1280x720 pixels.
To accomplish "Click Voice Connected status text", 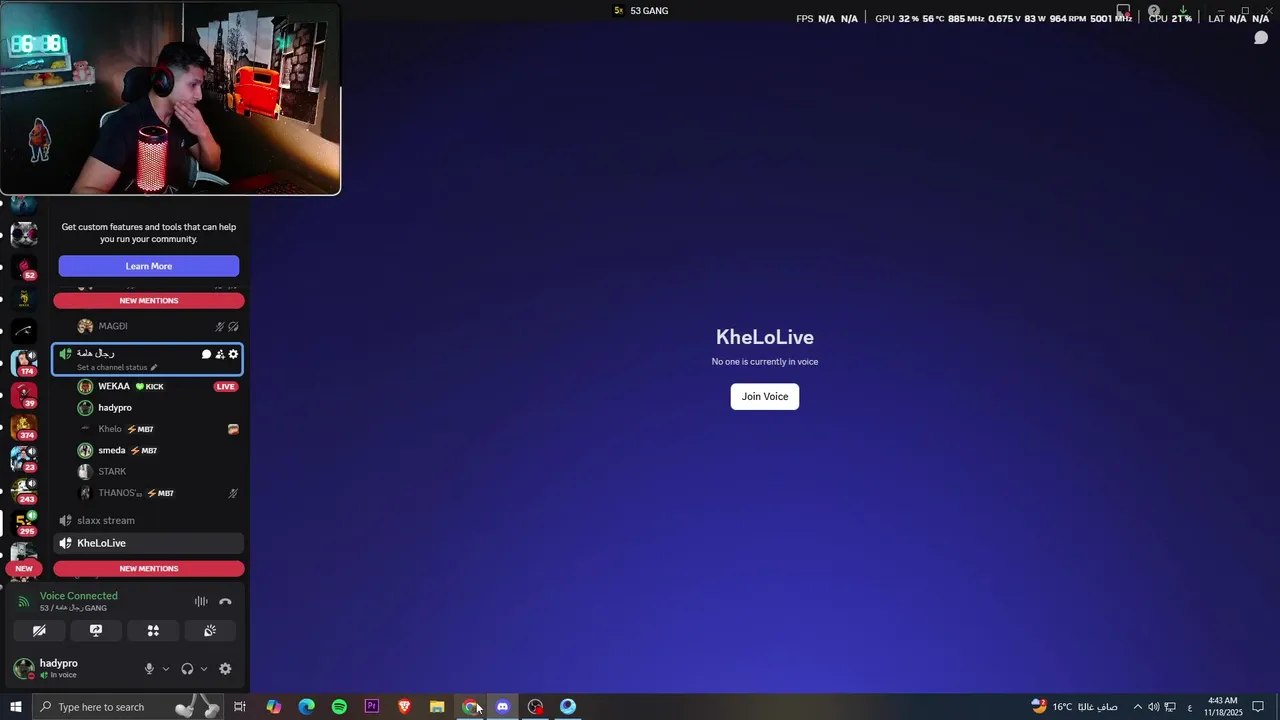I will (78, 596).
